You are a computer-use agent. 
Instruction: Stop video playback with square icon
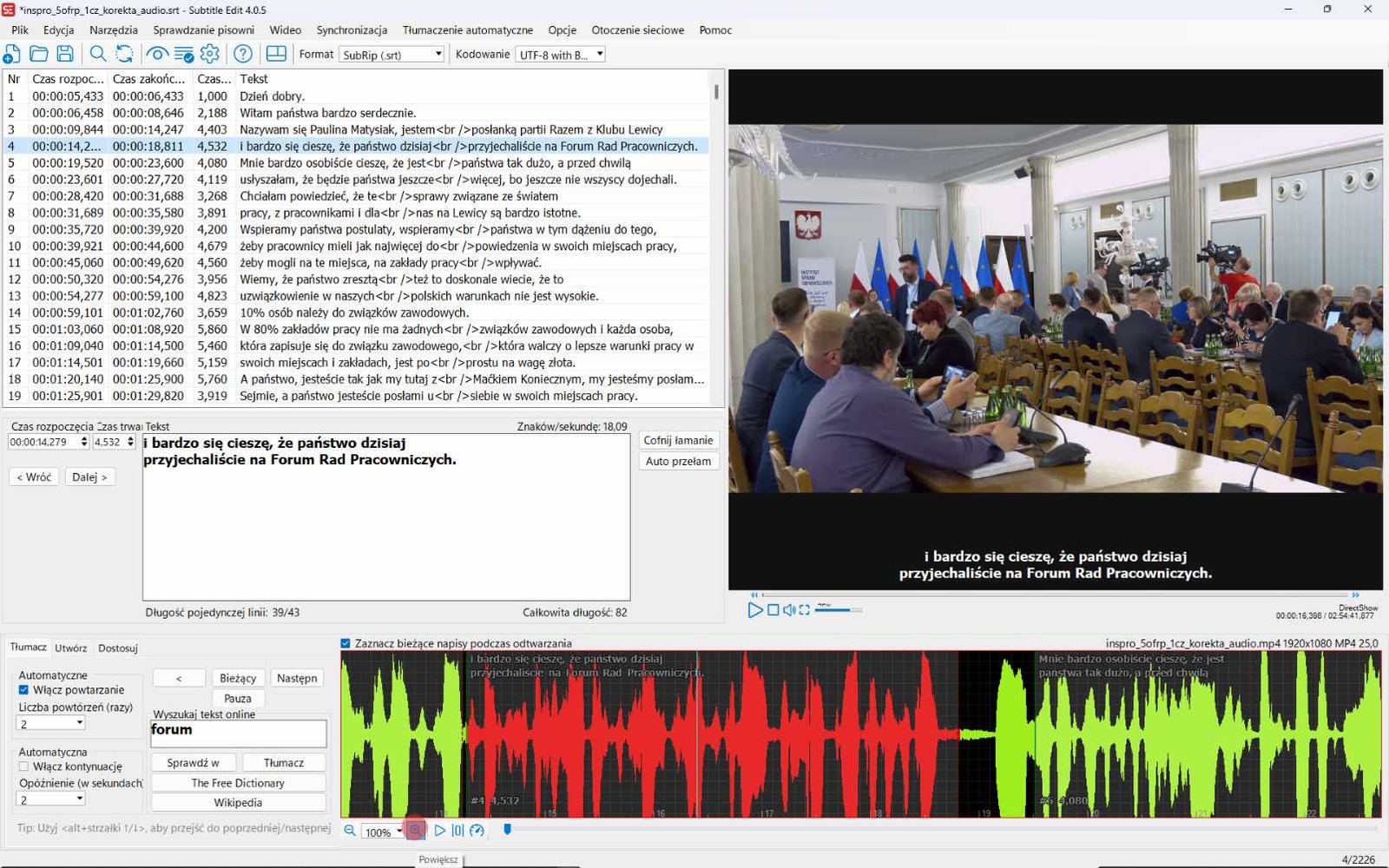pyautogui.click(x=773, y=610)
